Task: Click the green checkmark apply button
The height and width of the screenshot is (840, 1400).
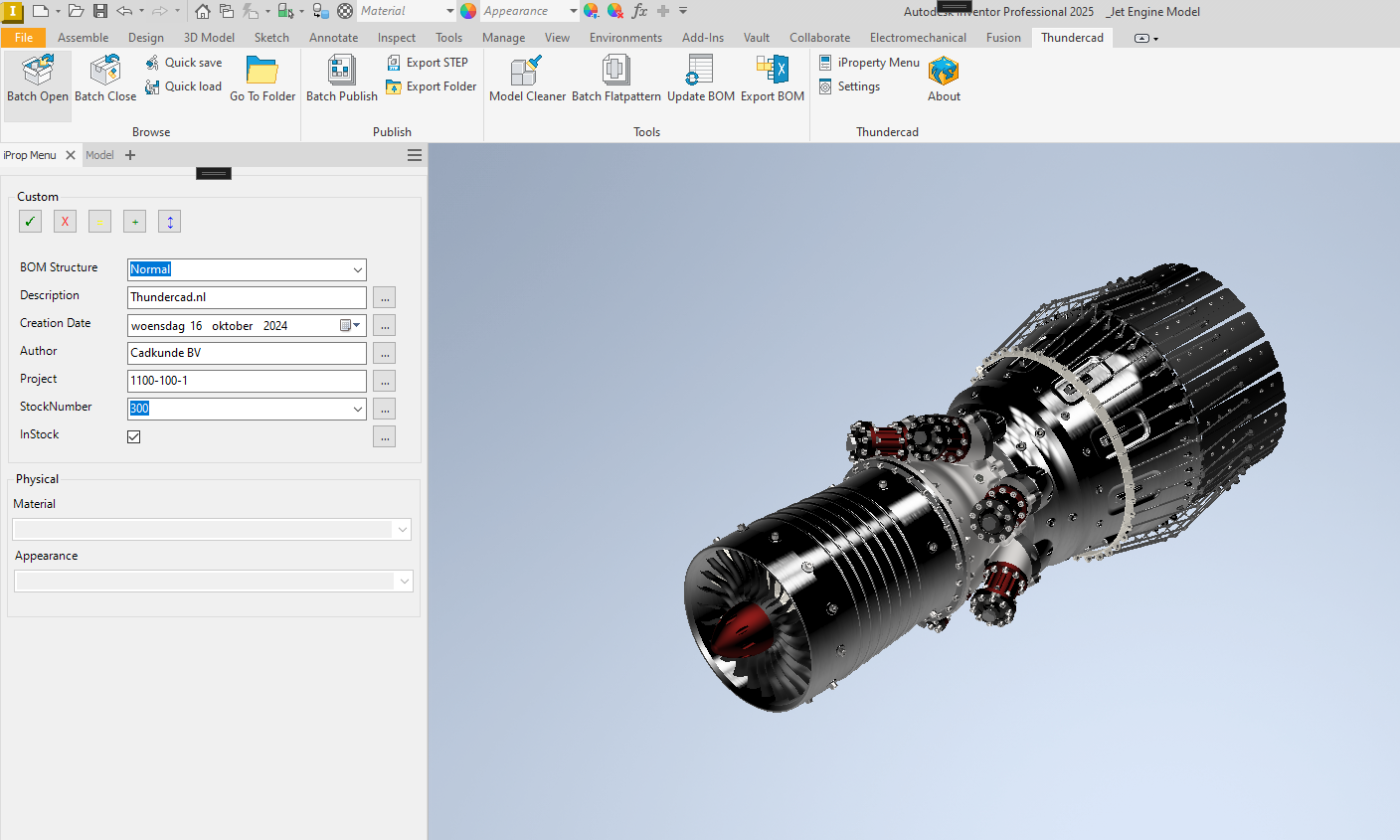Action: tap(30, 222)
